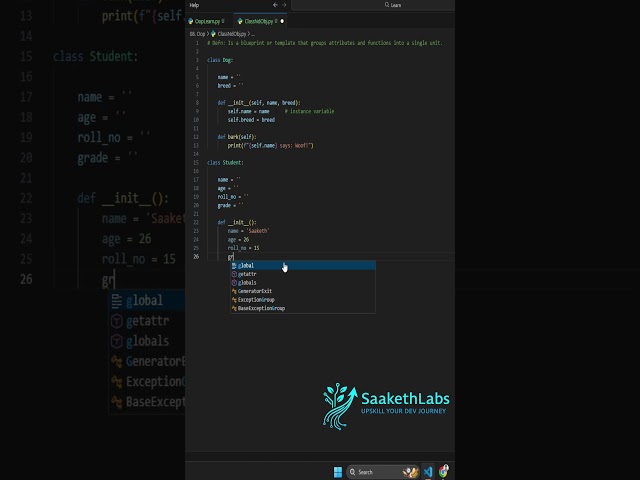Select the 'globals' suggestion
Image resolution: width=640 pixels, height=480 pixels.
(303, 283)
